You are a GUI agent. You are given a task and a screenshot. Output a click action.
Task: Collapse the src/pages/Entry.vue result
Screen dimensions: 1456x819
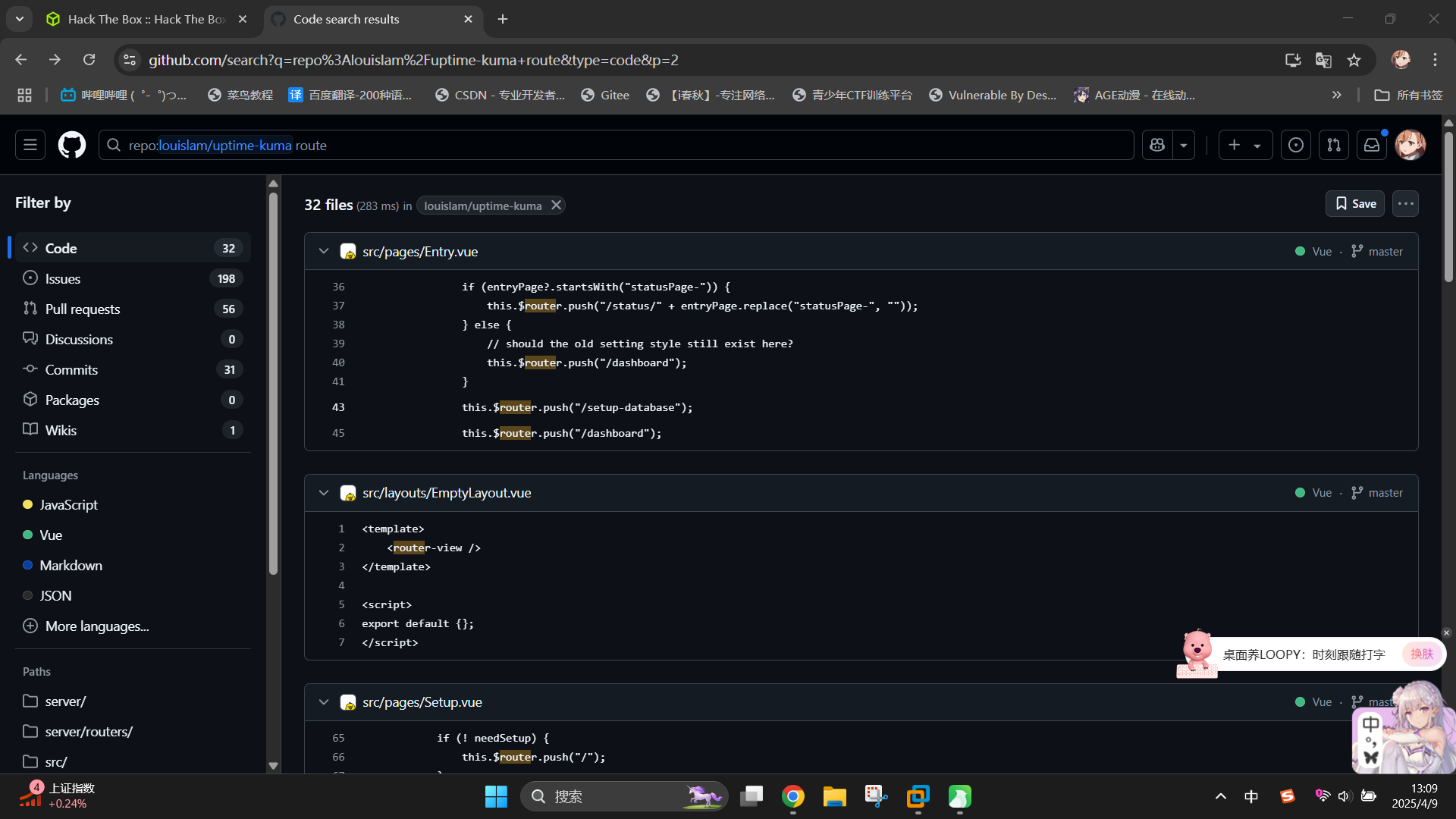324,251
